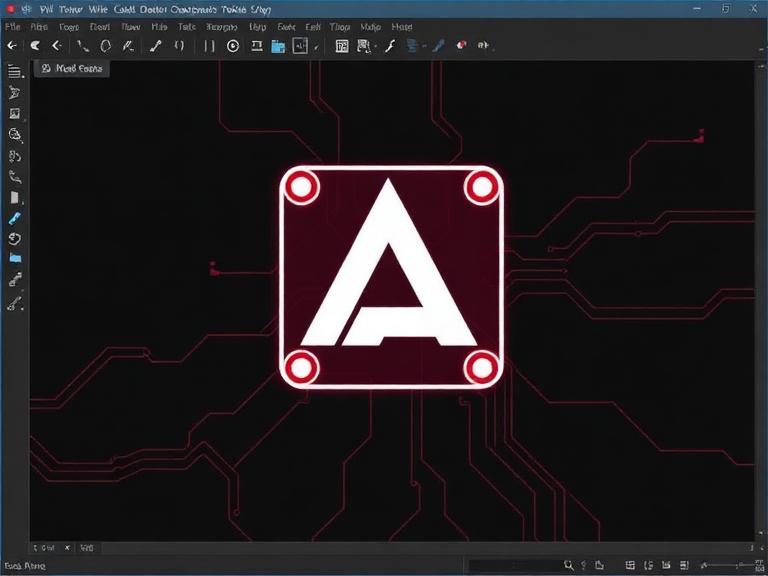Select the ellipse shape tool in top toolbar
This screenshot has height=576, width=768.
pos(105,46)
